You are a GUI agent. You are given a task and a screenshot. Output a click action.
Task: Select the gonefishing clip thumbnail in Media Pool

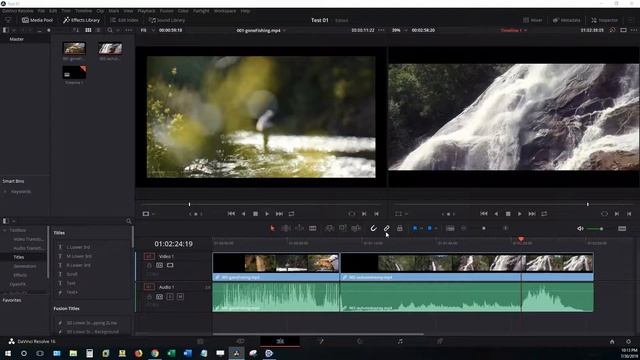tap(74, 48)
